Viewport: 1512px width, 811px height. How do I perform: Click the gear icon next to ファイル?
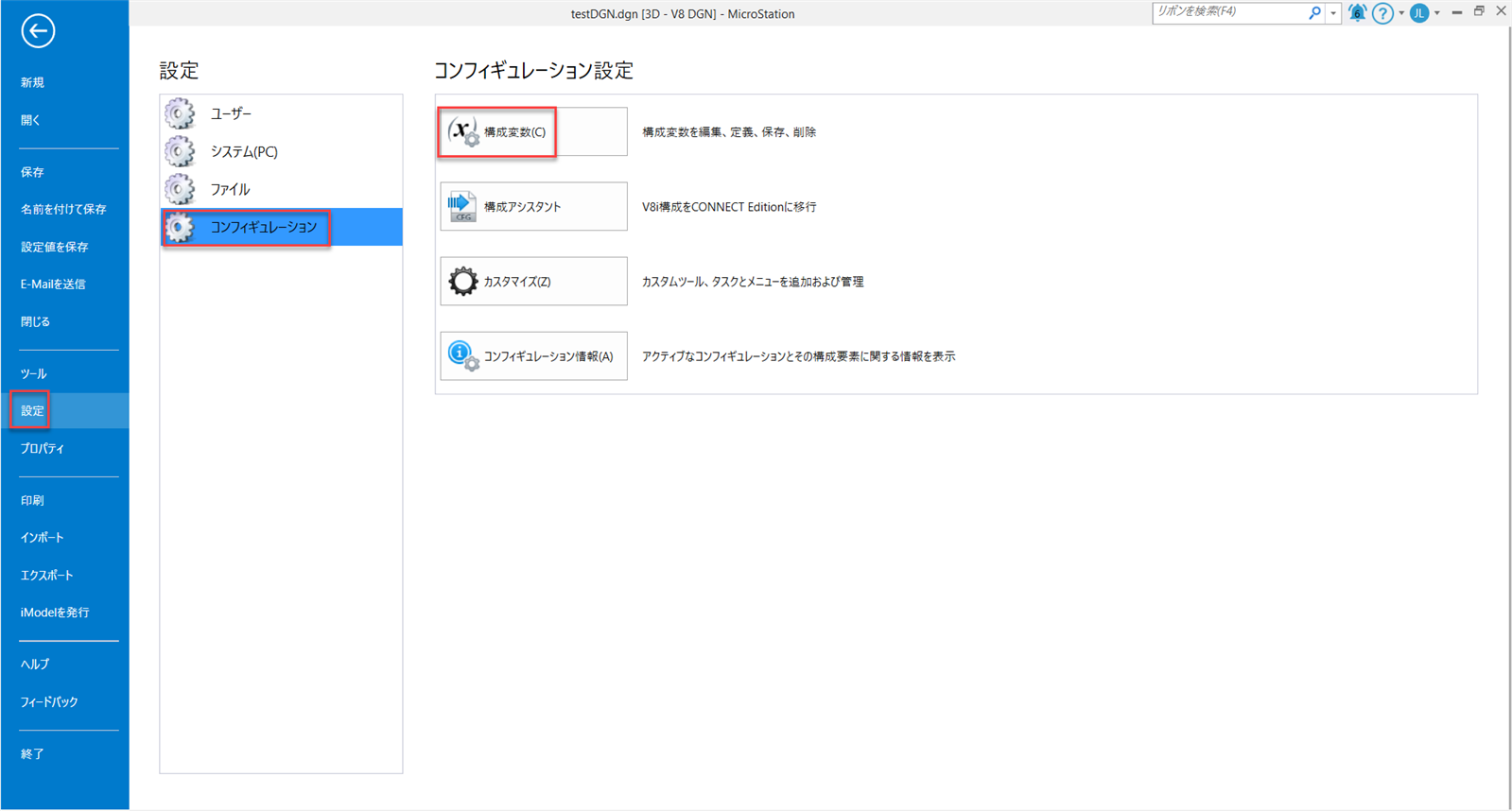pos(180,189)
